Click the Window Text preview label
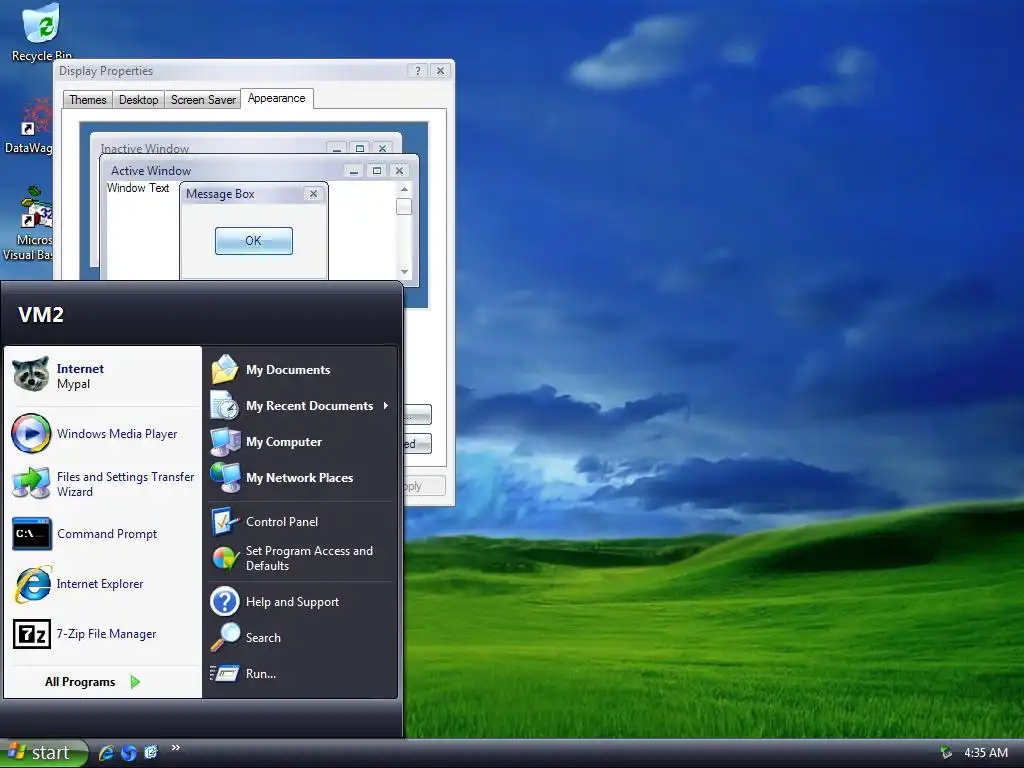1024x768 pixels. (x=138, y=188)
